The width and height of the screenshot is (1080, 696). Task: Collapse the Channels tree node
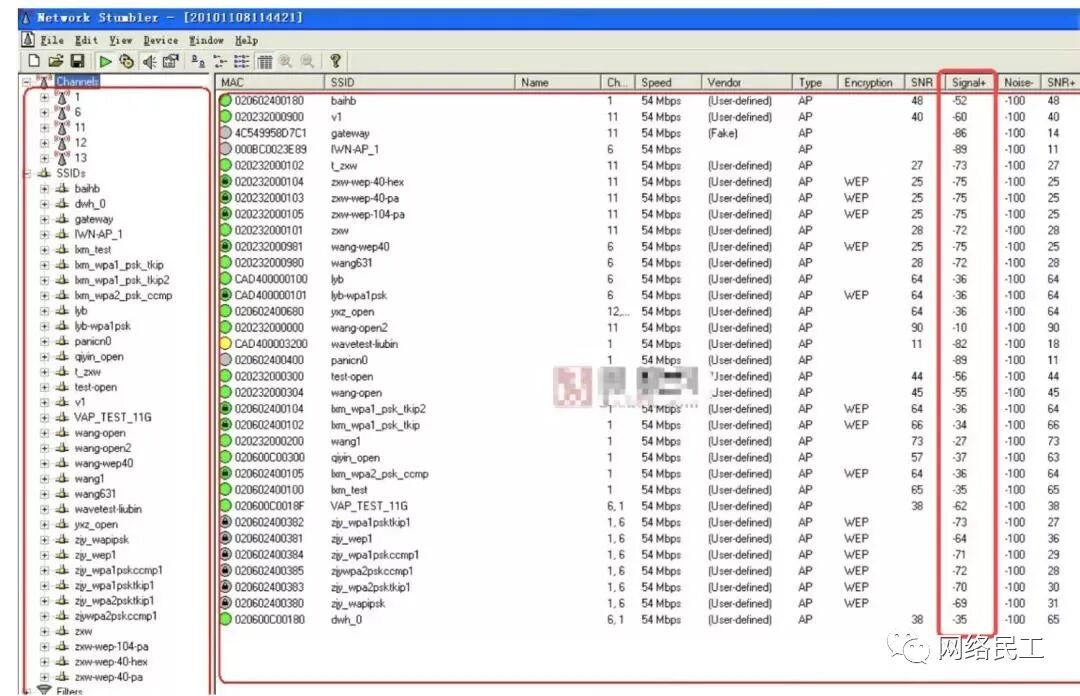click(27, 81)
